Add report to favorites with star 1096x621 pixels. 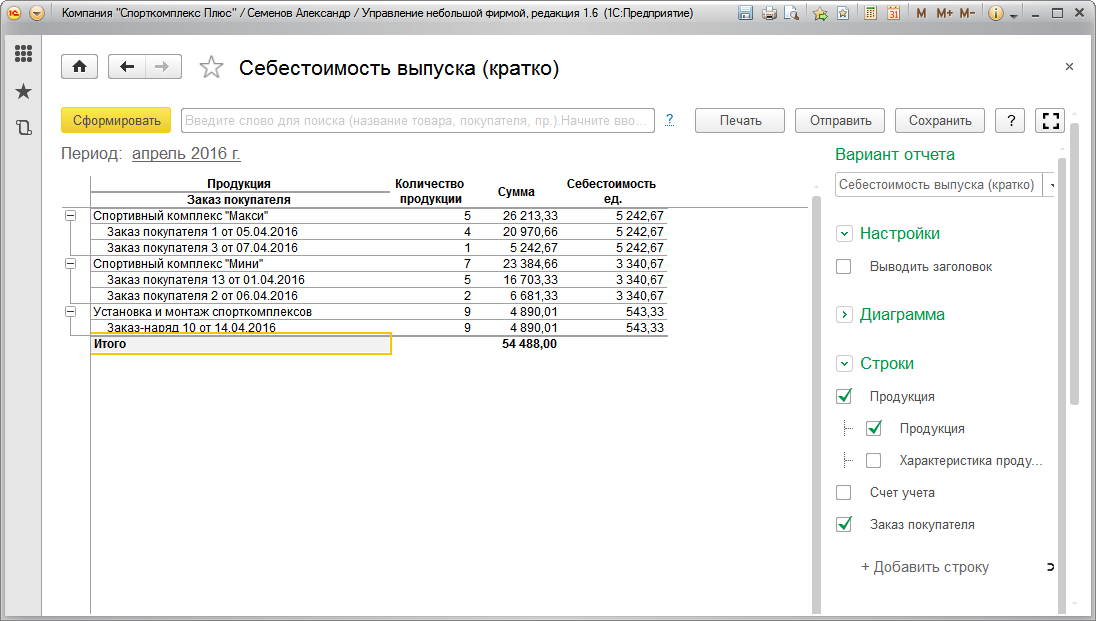[211, 68]
